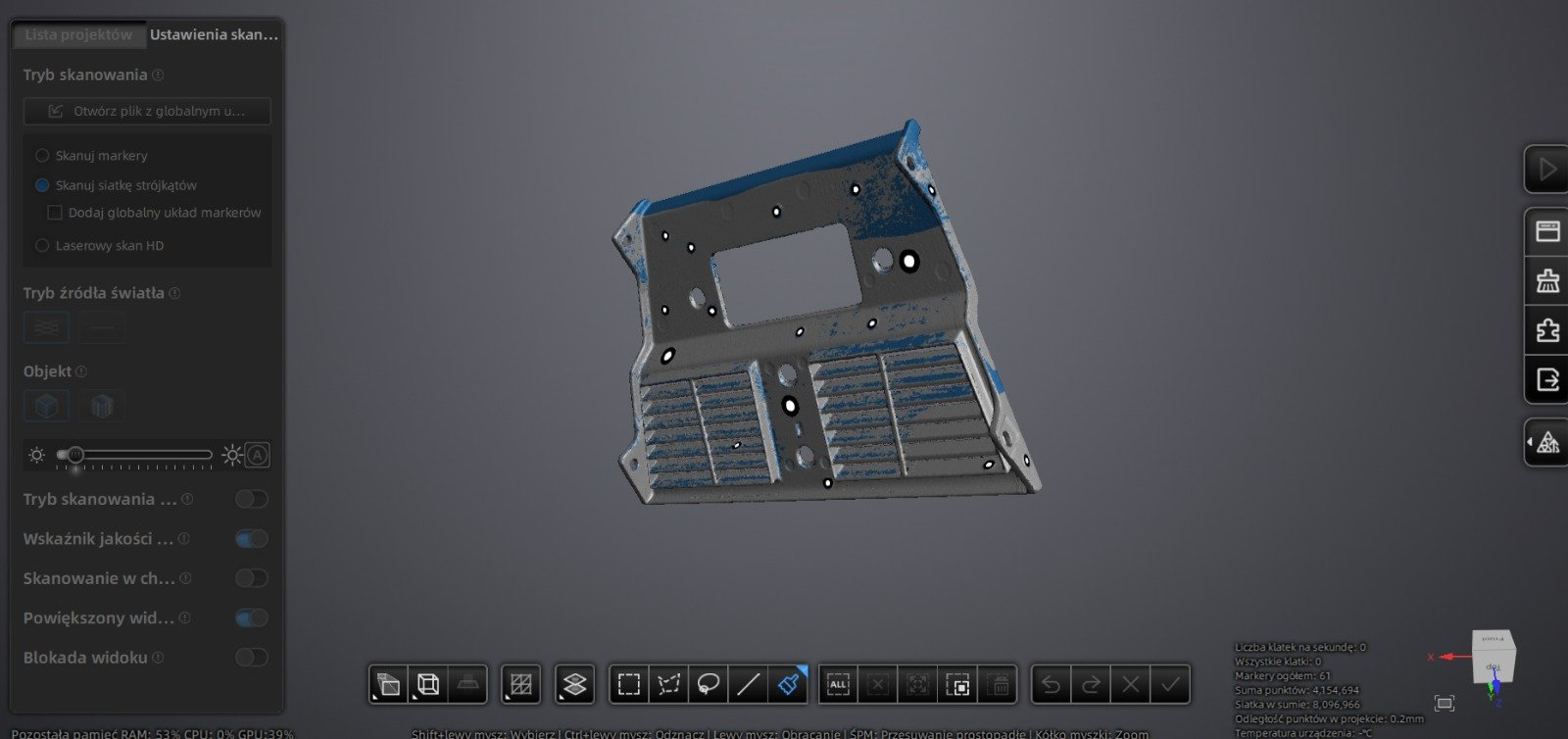Click Otwórz plik z globalnym układem button
Viewport: 1568px width, 739px height.
click(147, 111)
